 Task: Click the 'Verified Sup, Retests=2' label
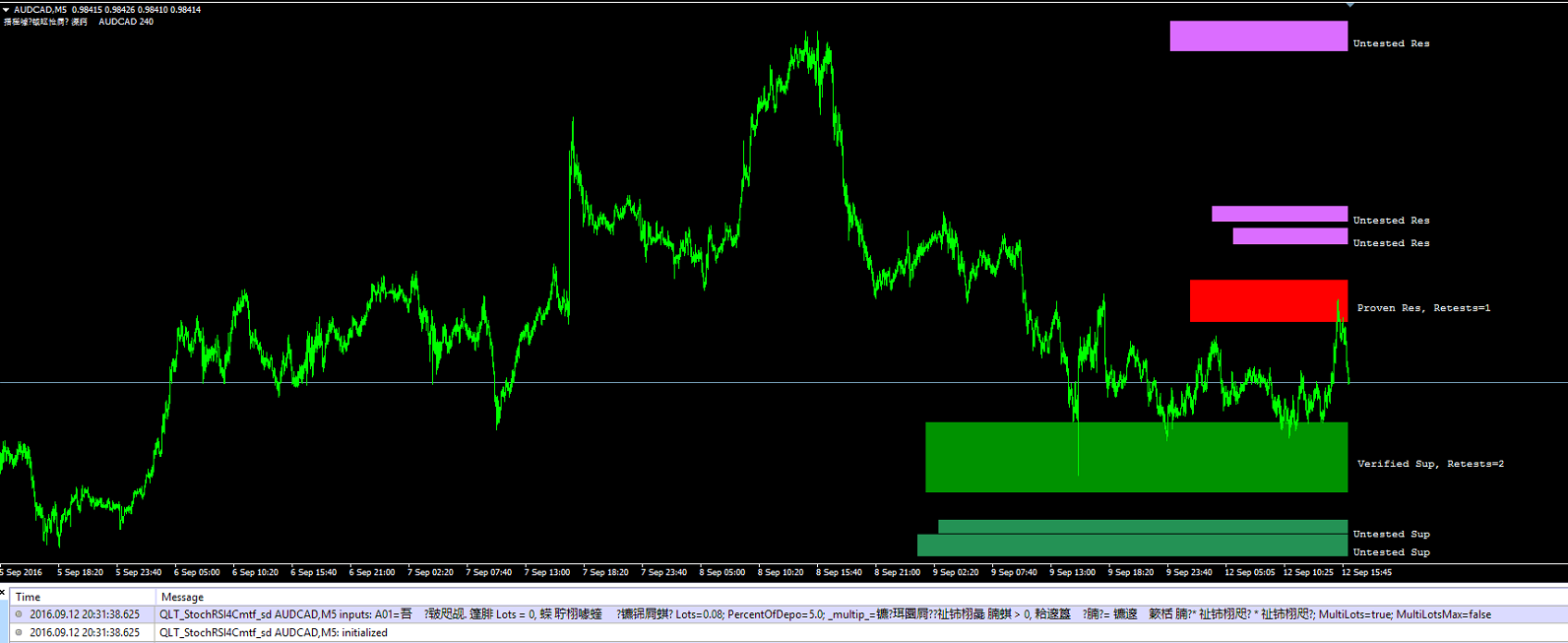click(x=1430, y=464)
